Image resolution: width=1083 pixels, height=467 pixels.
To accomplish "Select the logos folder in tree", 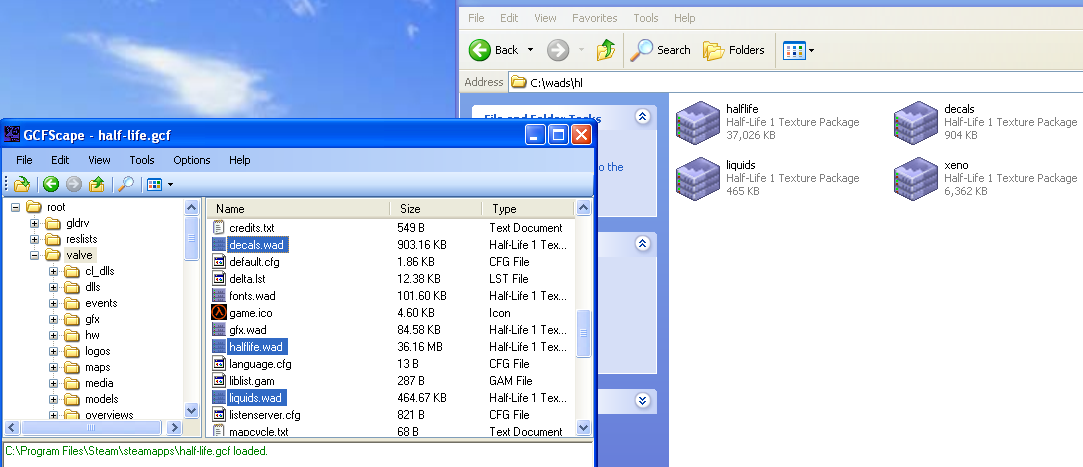I will [x=97, y=351].
